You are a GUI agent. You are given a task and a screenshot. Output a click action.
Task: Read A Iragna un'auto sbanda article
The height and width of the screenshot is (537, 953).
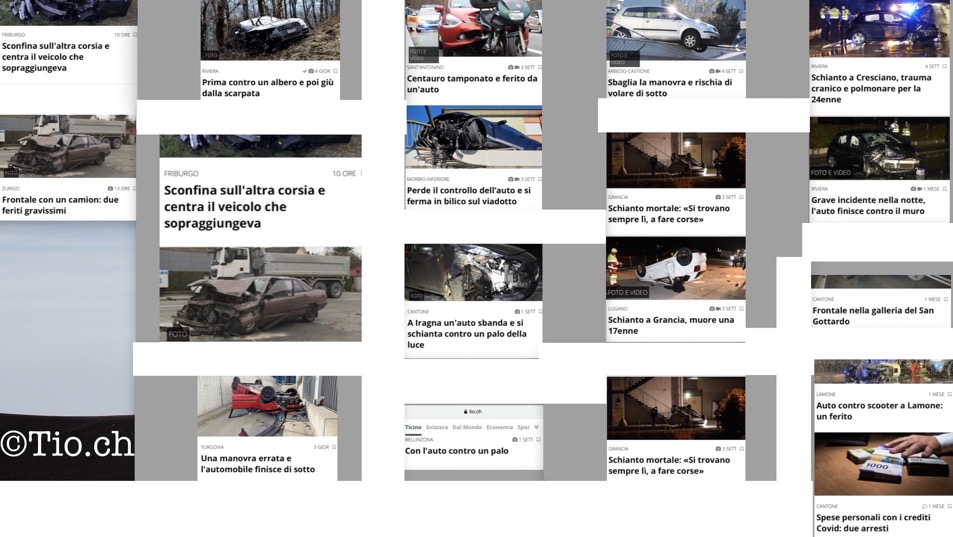(x=466, y=334)
